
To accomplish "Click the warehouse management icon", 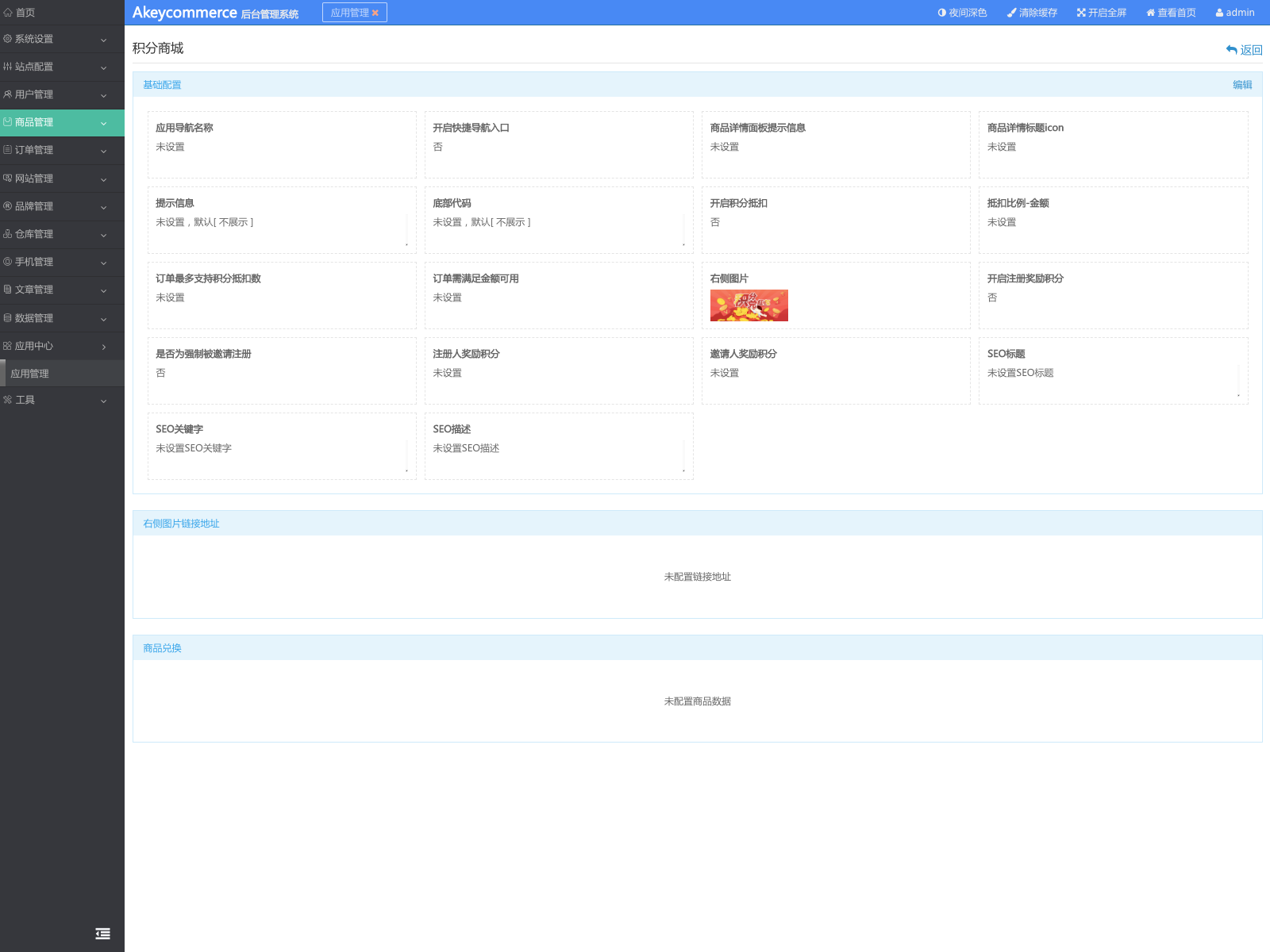I will 8,234.
